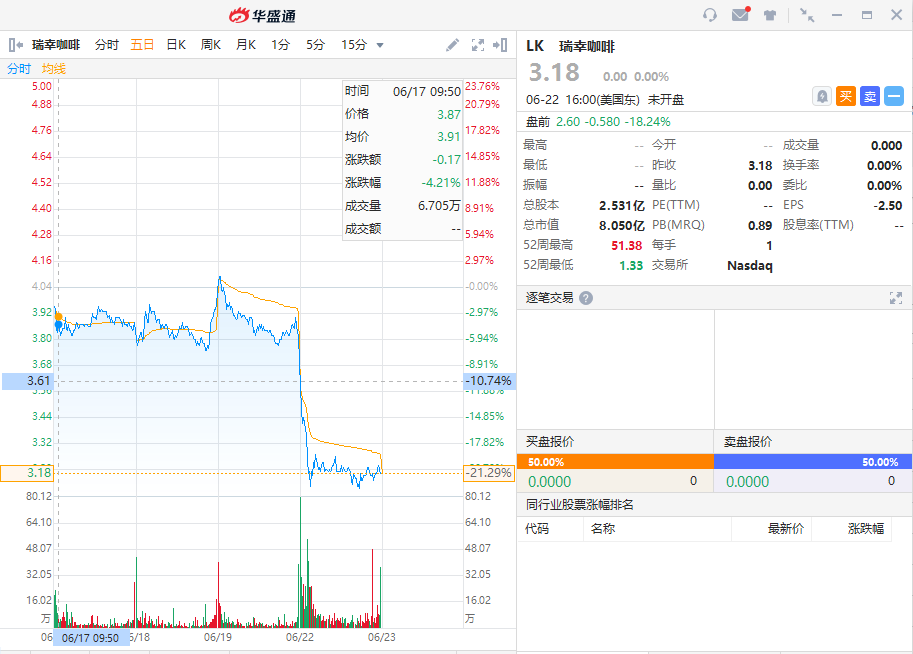The image size is (913, 654).
Task: Remove from watchlist minus button
Action: point(894,96)
